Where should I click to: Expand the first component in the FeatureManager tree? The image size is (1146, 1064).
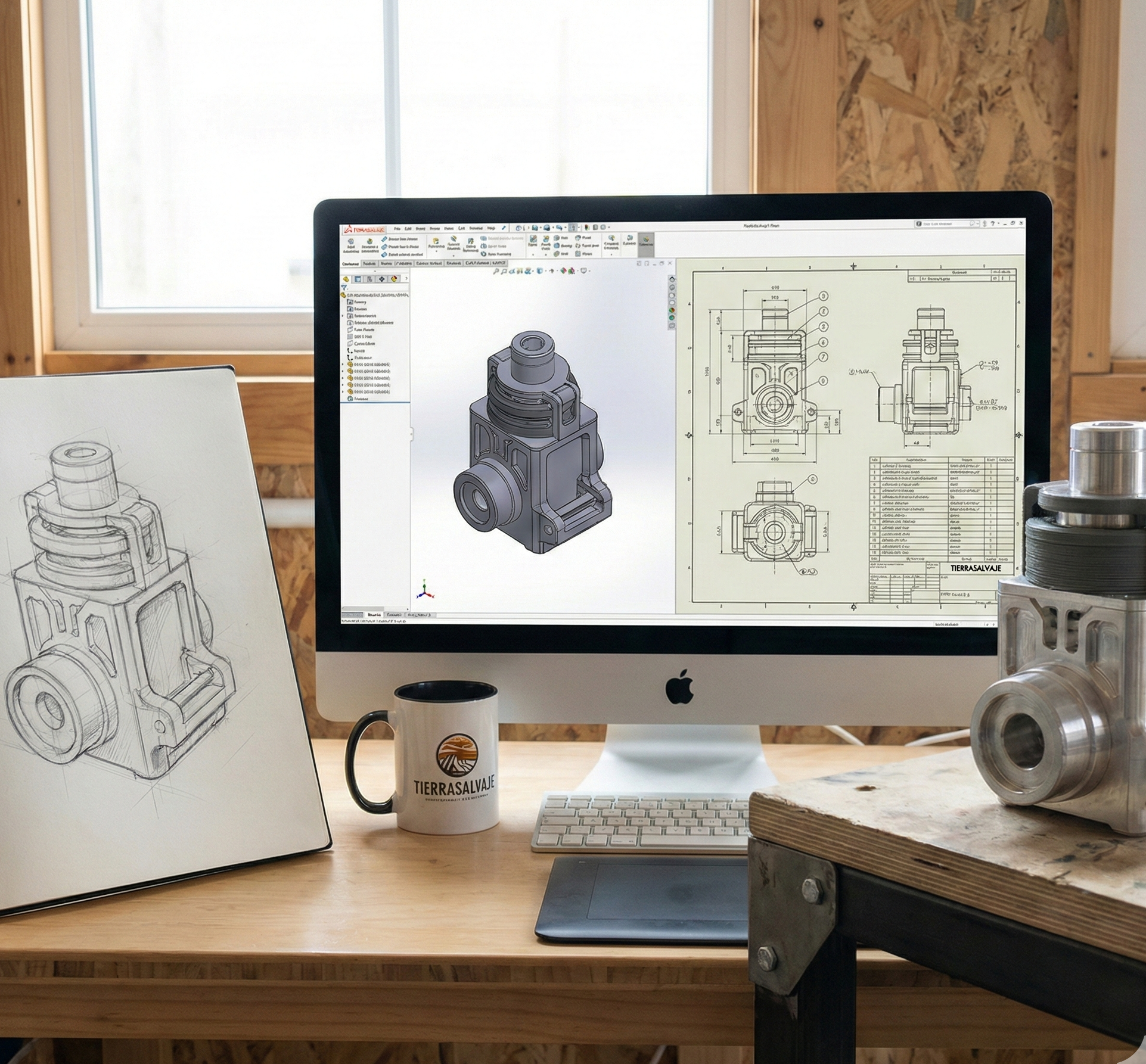tap(343, 365)
